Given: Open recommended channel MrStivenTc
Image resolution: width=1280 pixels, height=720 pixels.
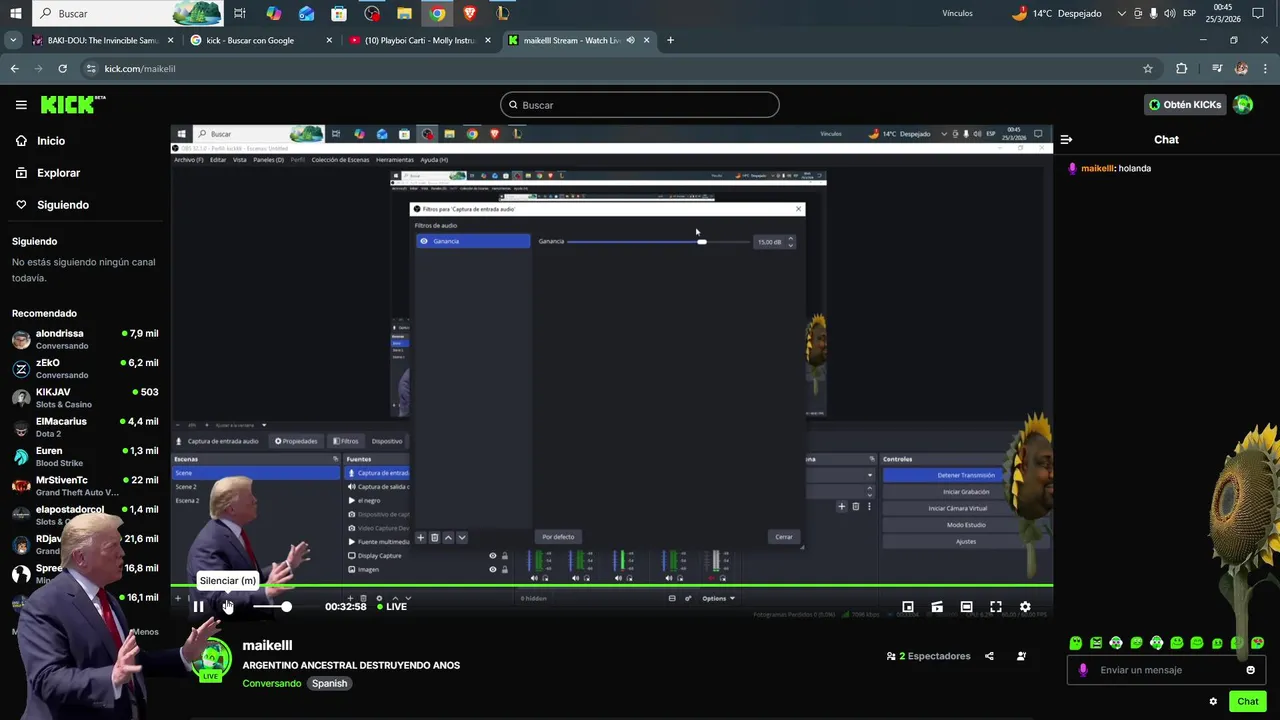Looking at the screenshot, I should point(85,486).
